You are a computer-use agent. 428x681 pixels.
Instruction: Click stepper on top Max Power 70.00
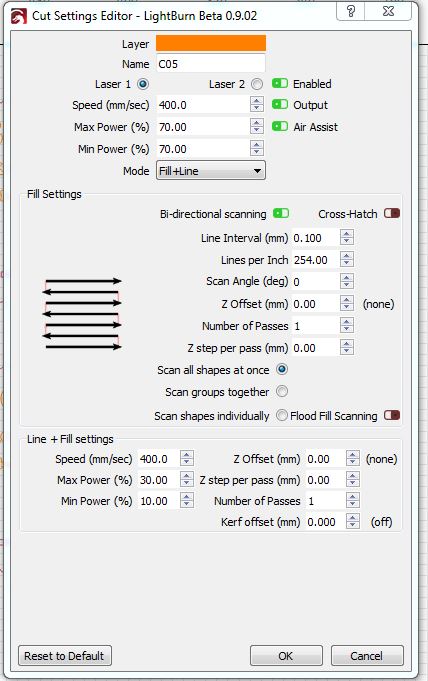(x=257, y=127)
